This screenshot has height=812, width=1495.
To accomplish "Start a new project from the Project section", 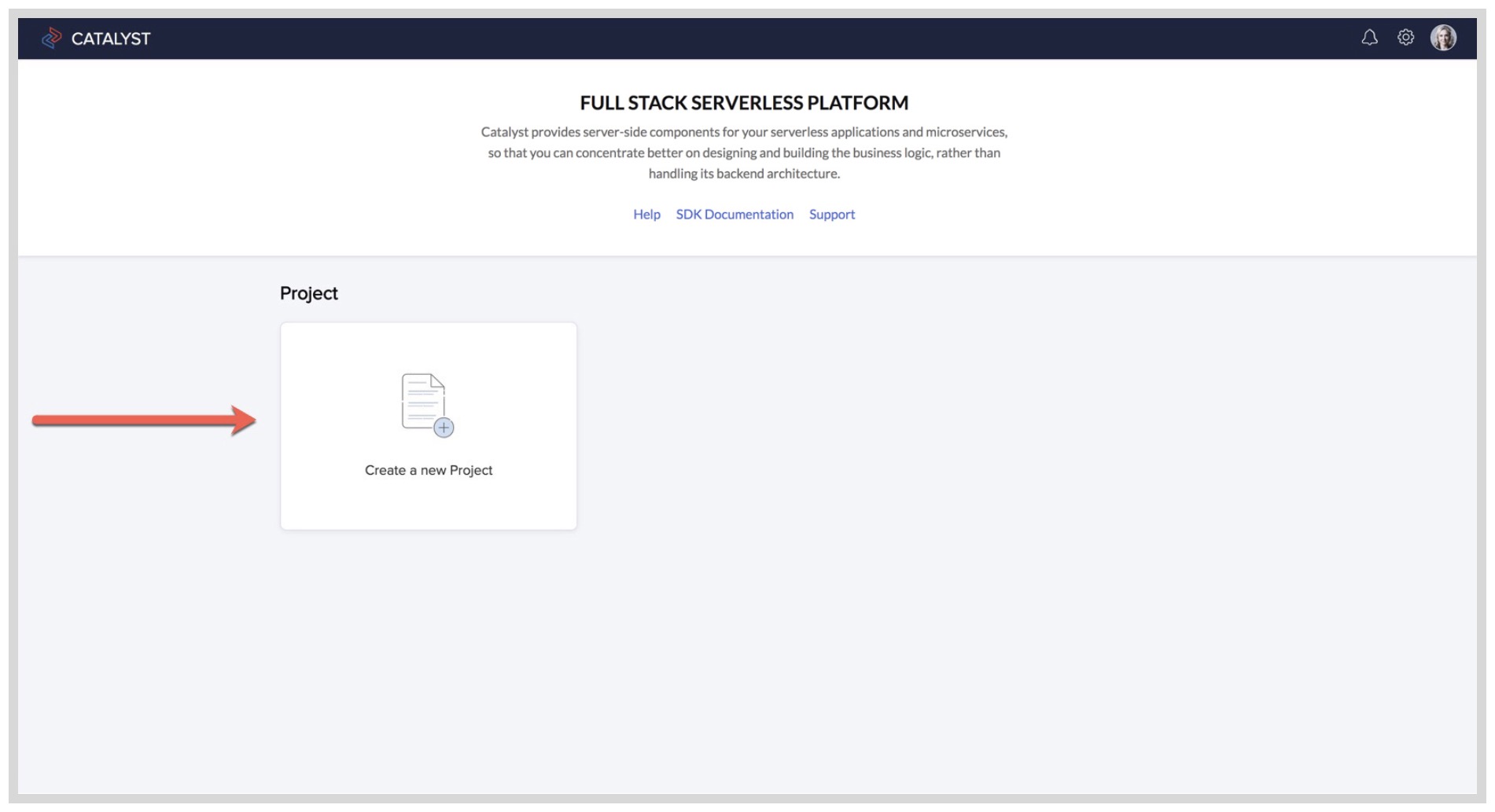I will pyautogui.click(x=429, y=424).
